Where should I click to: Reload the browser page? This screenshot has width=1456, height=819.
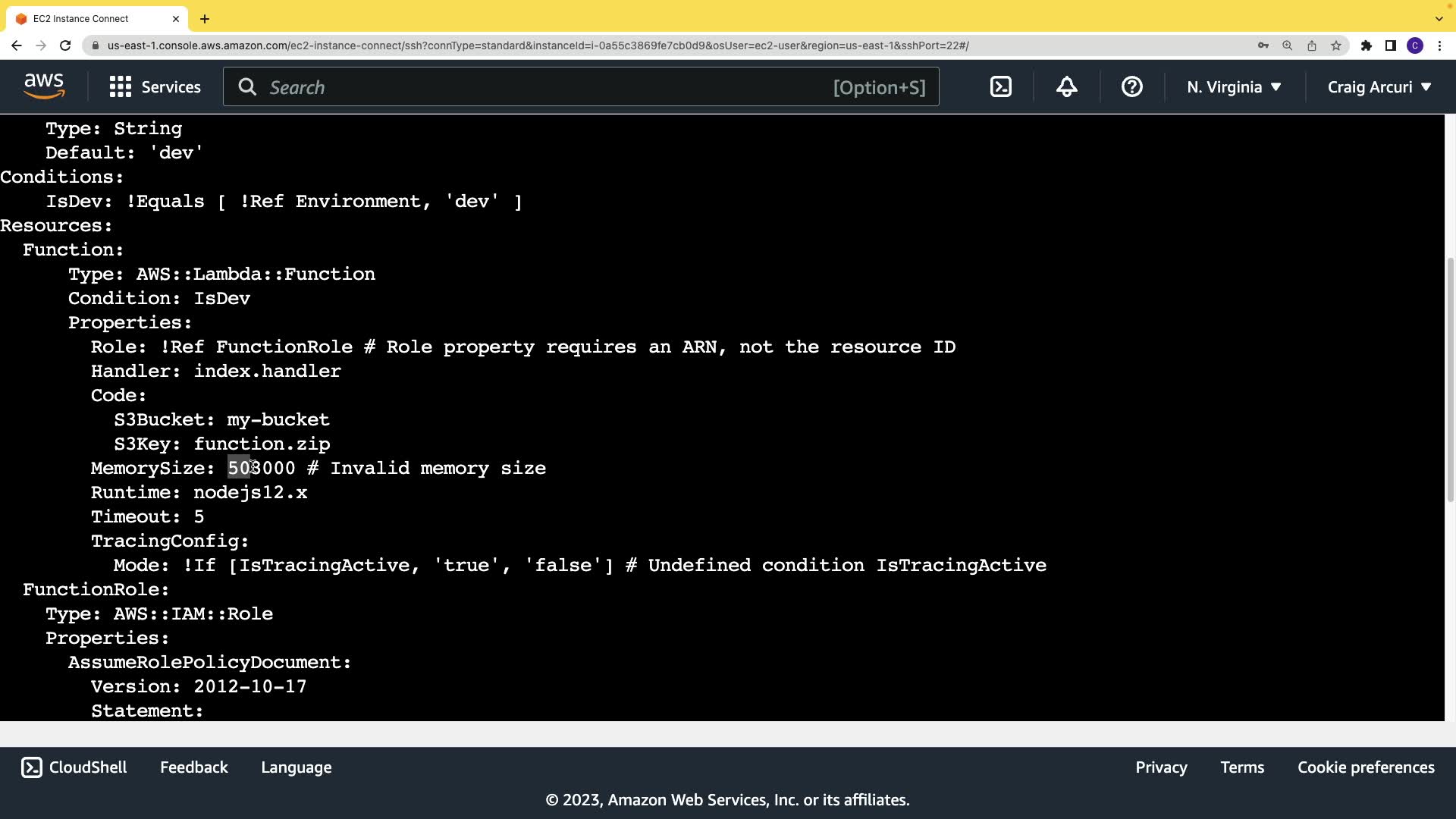click(65, 45)
